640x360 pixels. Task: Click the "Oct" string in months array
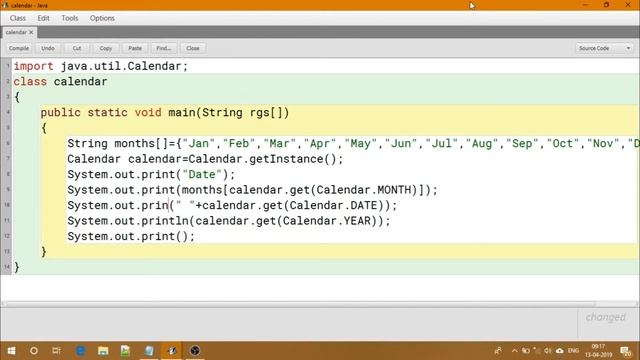pyautogui.click(x=563, y=144)
